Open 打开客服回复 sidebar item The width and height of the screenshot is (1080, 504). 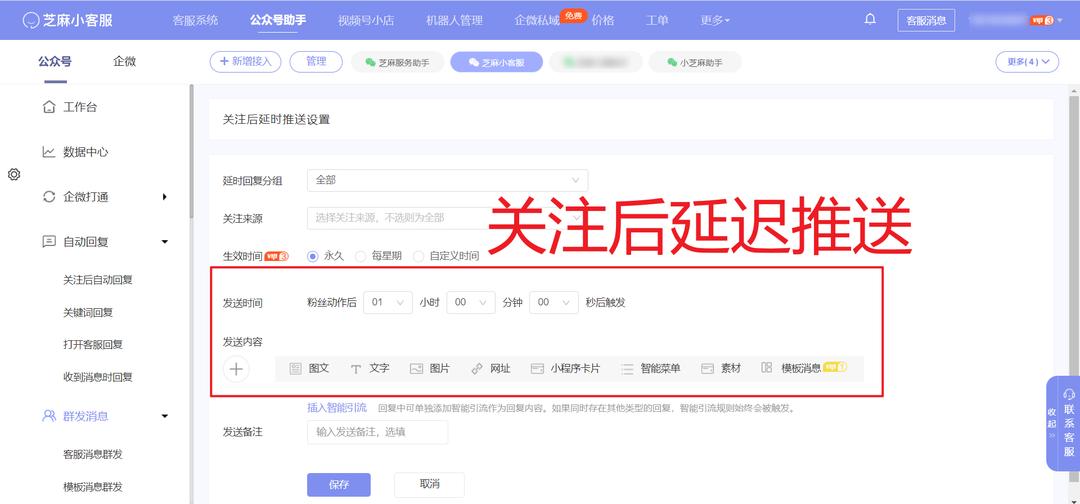[93, 344]
